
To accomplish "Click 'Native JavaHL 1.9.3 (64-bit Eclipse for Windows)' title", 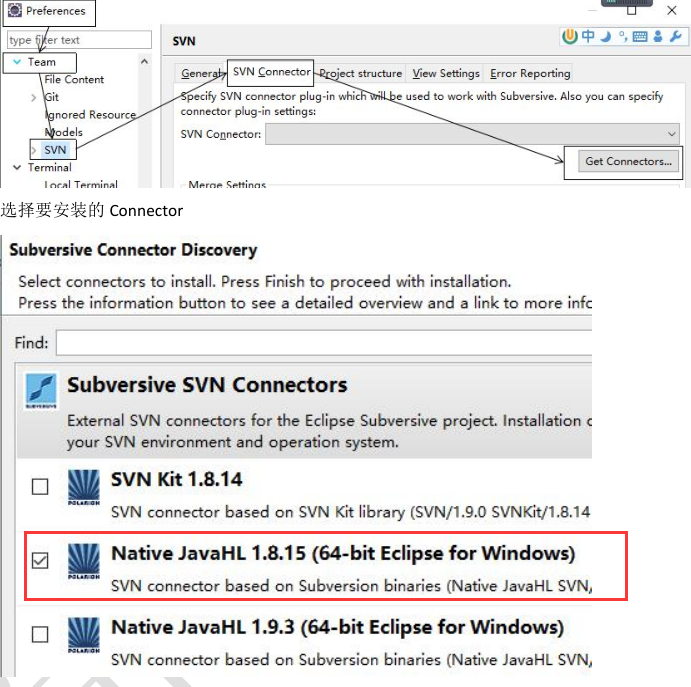I will (x=338, y=628).
